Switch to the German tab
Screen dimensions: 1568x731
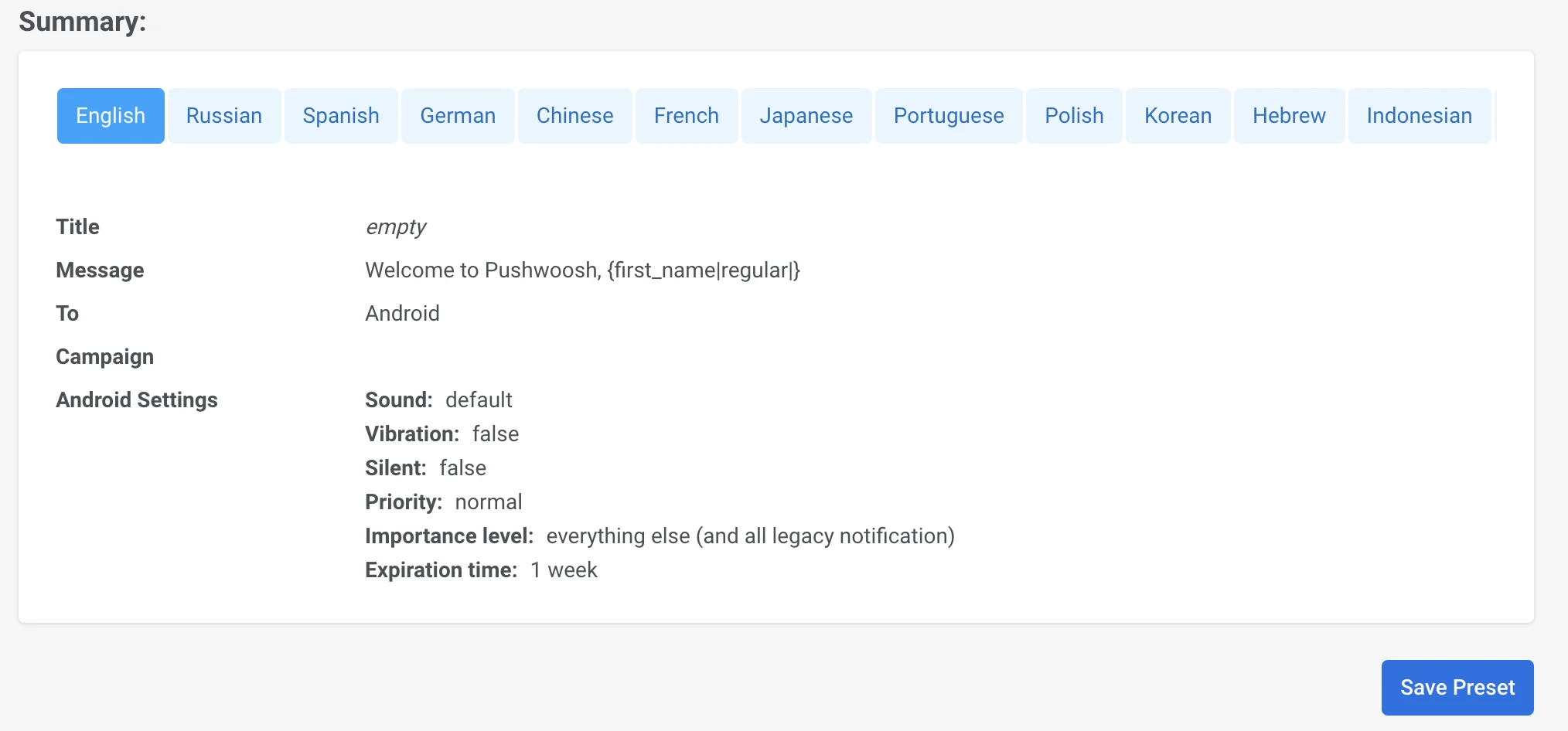coord(458,116)
